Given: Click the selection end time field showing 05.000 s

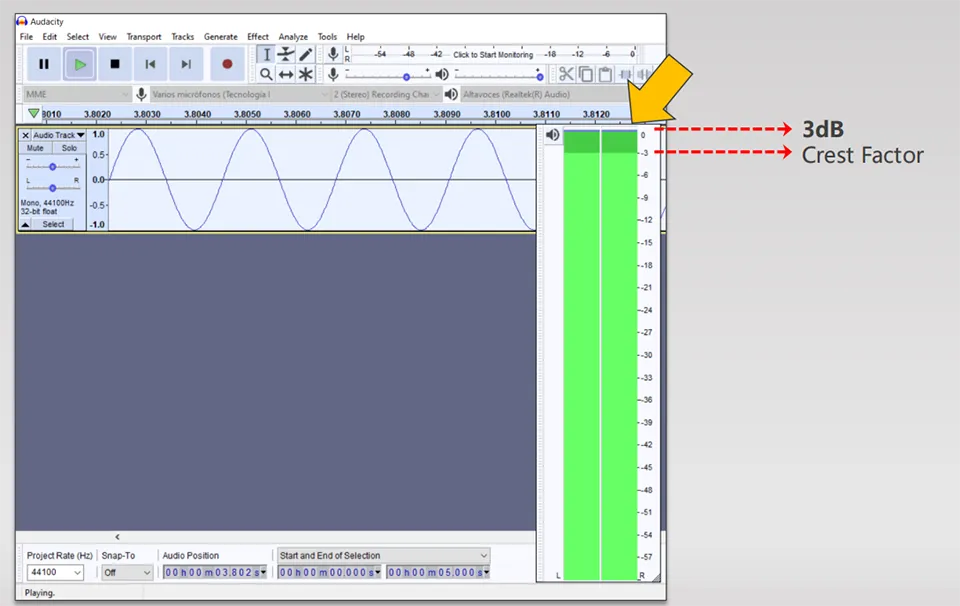Looking at the screenshot, I should point(438,572).
